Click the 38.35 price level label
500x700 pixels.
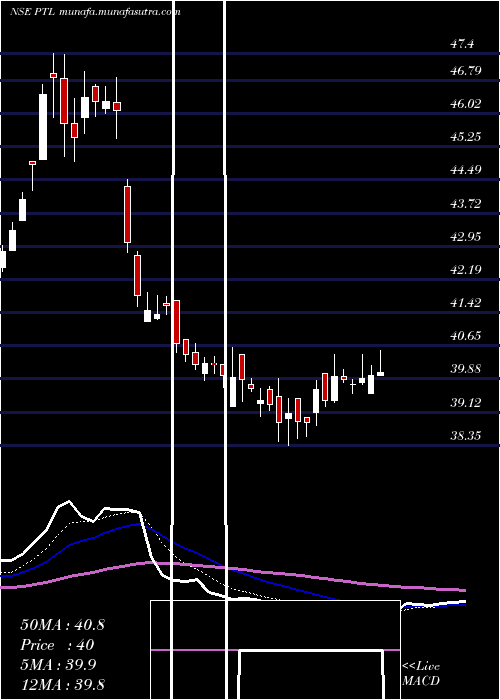pos(466,435)
